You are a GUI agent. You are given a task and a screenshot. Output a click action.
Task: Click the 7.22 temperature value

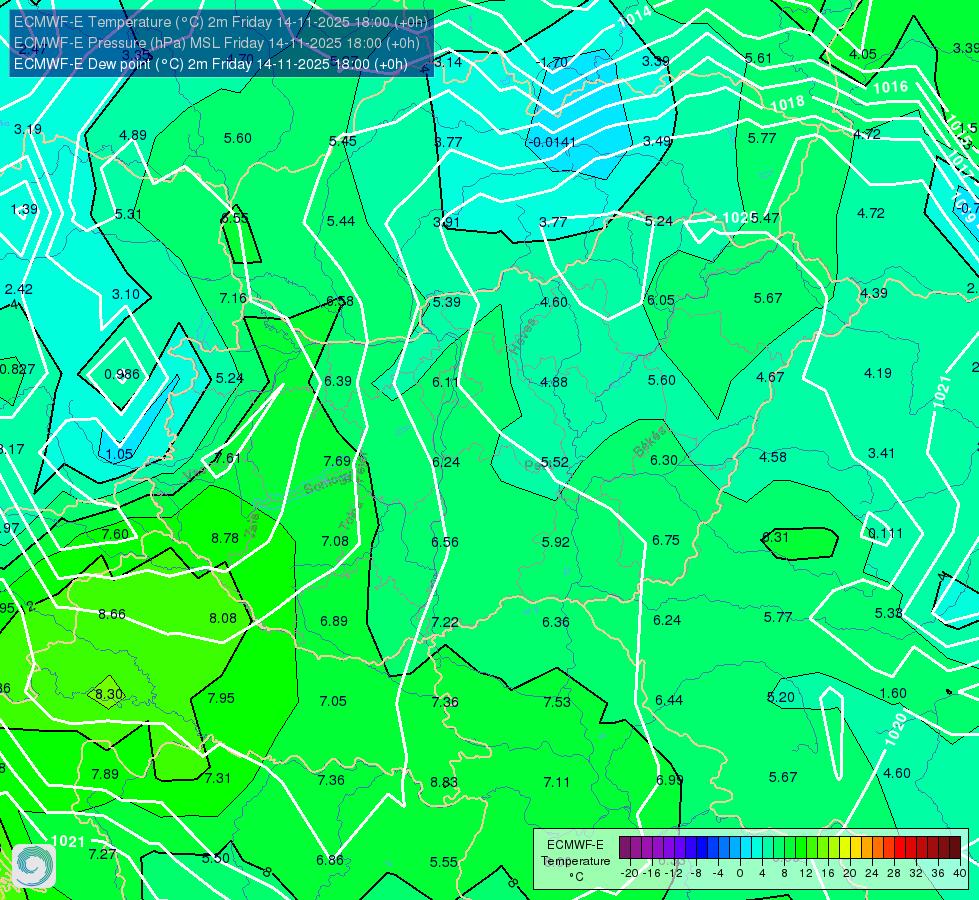[x=445, y=622]
